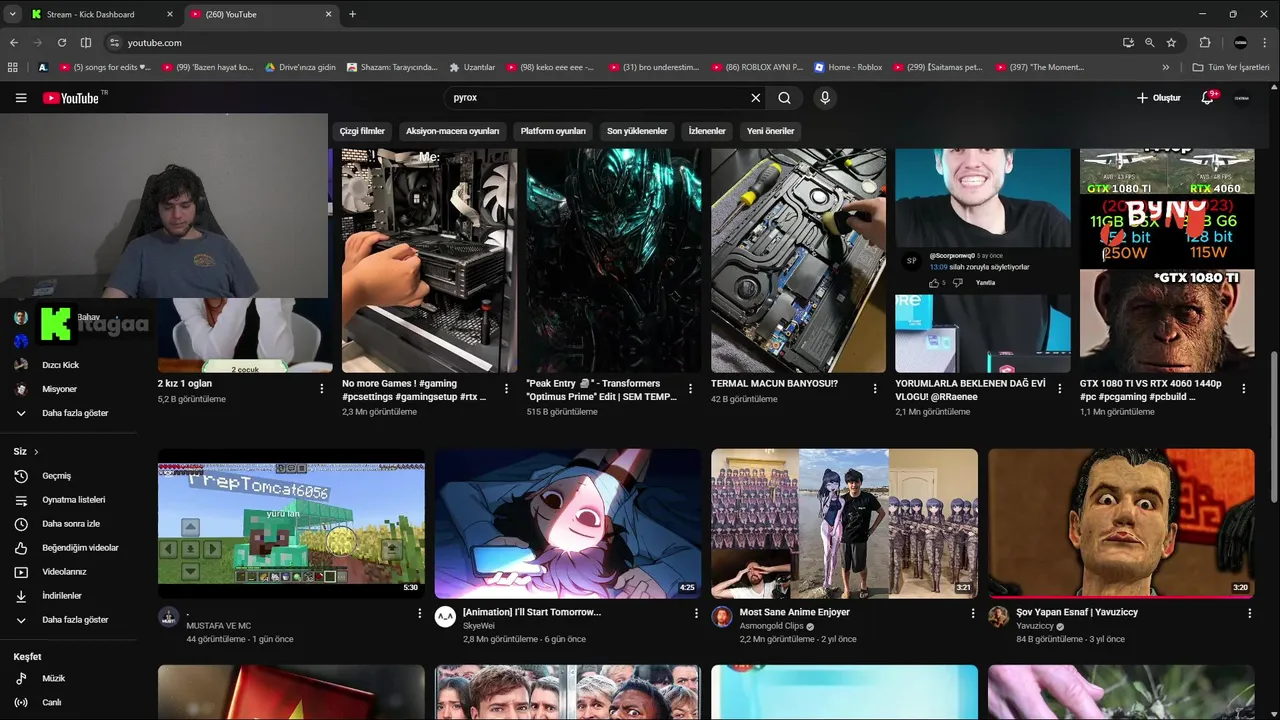Open Tüm Yer İşaretleri bookmarks folder

tap(1231, 67)
